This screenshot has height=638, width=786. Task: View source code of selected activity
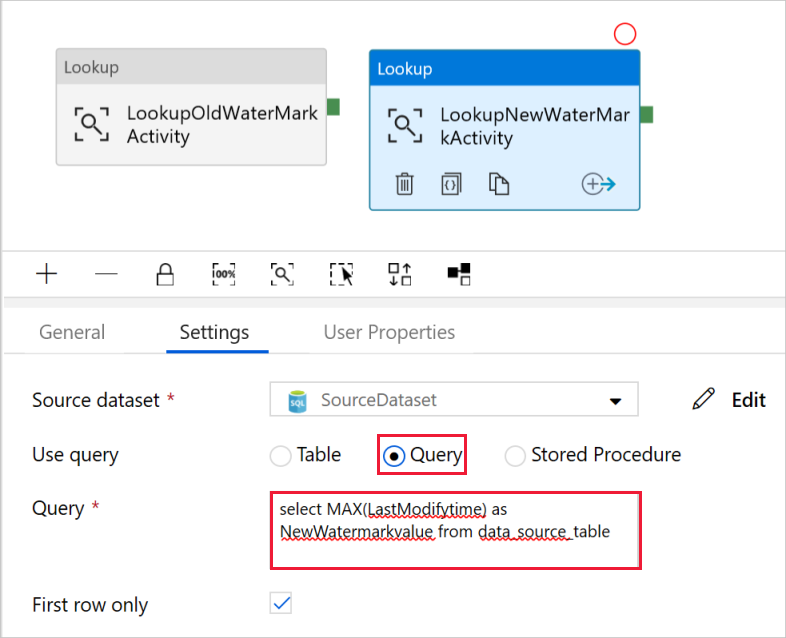451,184
